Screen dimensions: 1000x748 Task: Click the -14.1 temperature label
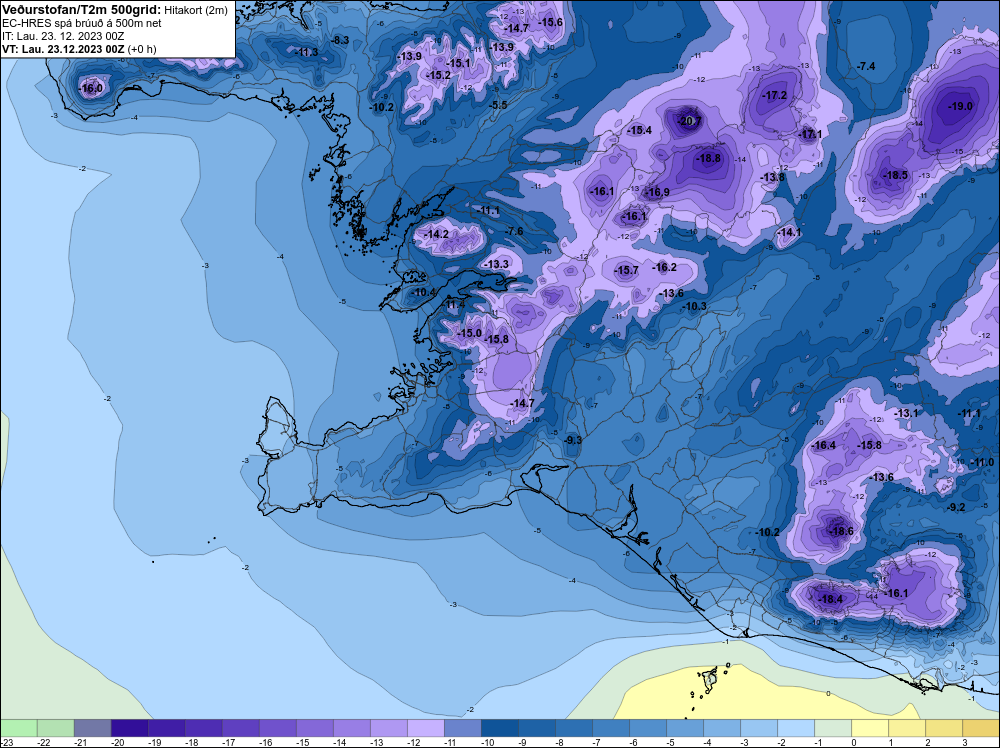click(x=789, y=232)
